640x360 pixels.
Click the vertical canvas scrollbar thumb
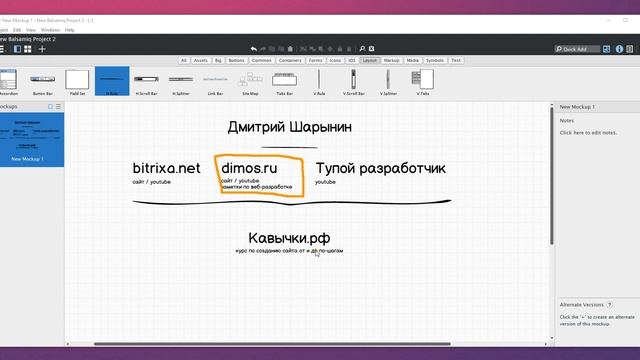coord(552,176)
